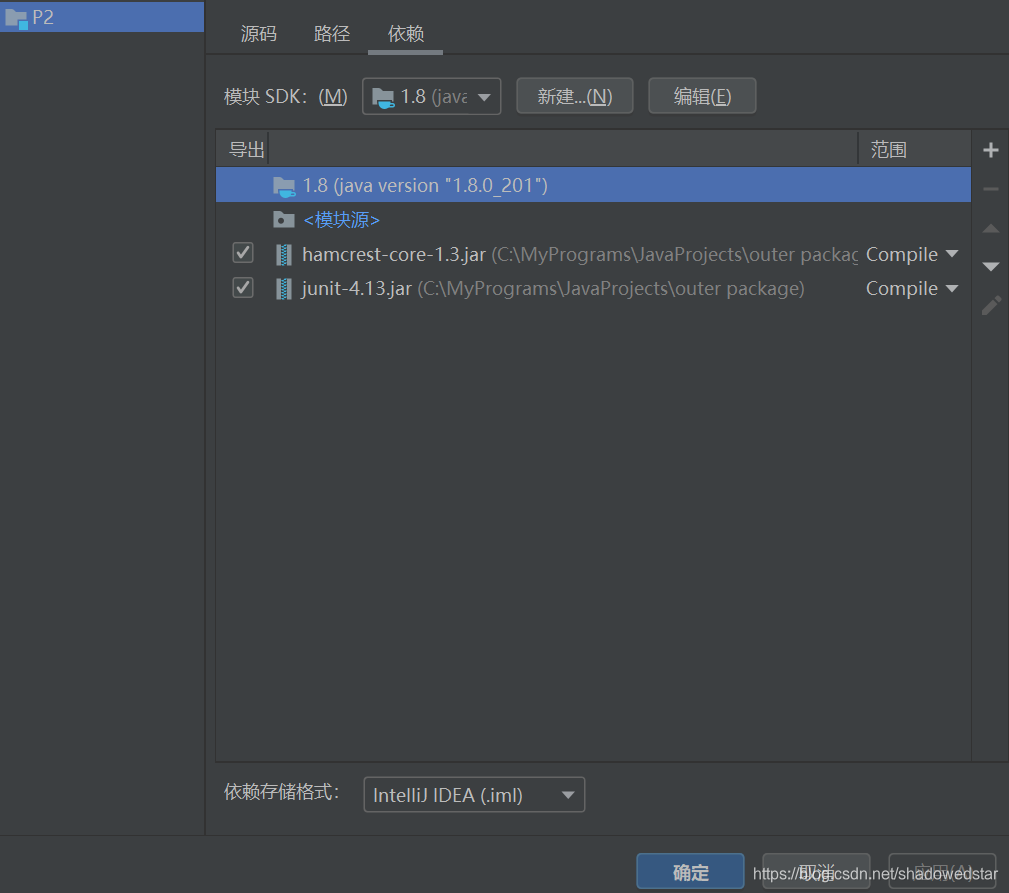
Task: Switch to the 源码 tab
Action: tap(259, 33)
